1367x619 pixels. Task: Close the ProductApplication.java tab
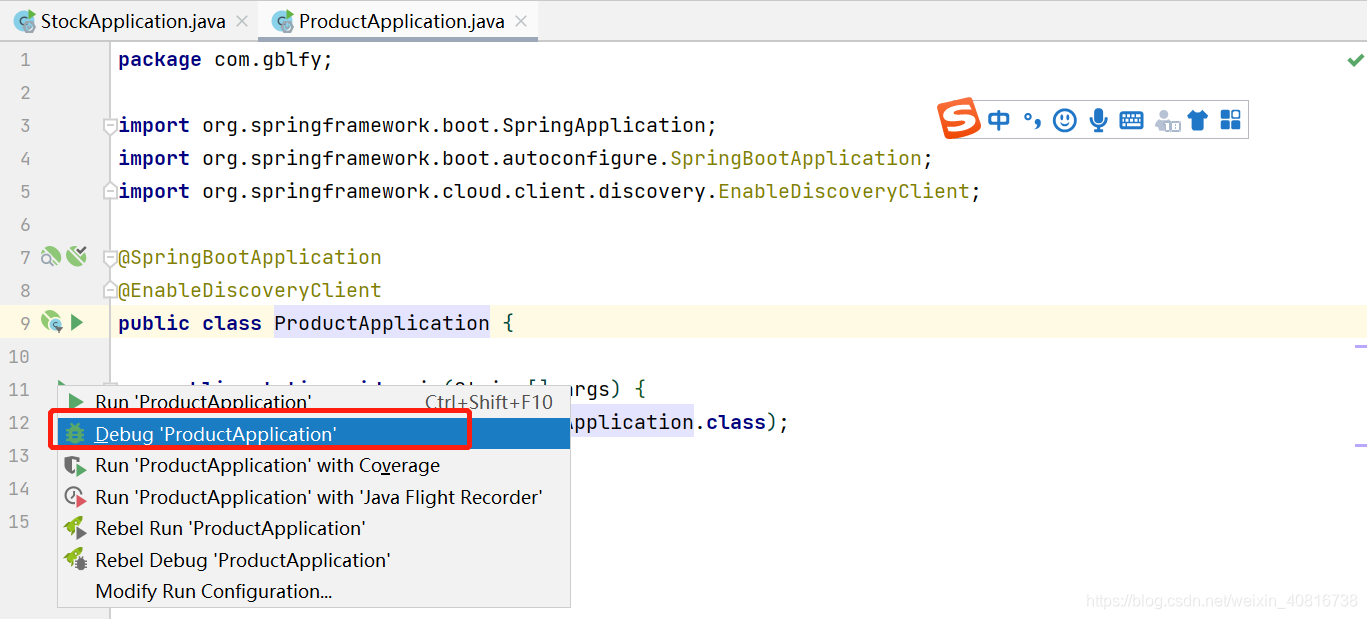coord(521,21)
